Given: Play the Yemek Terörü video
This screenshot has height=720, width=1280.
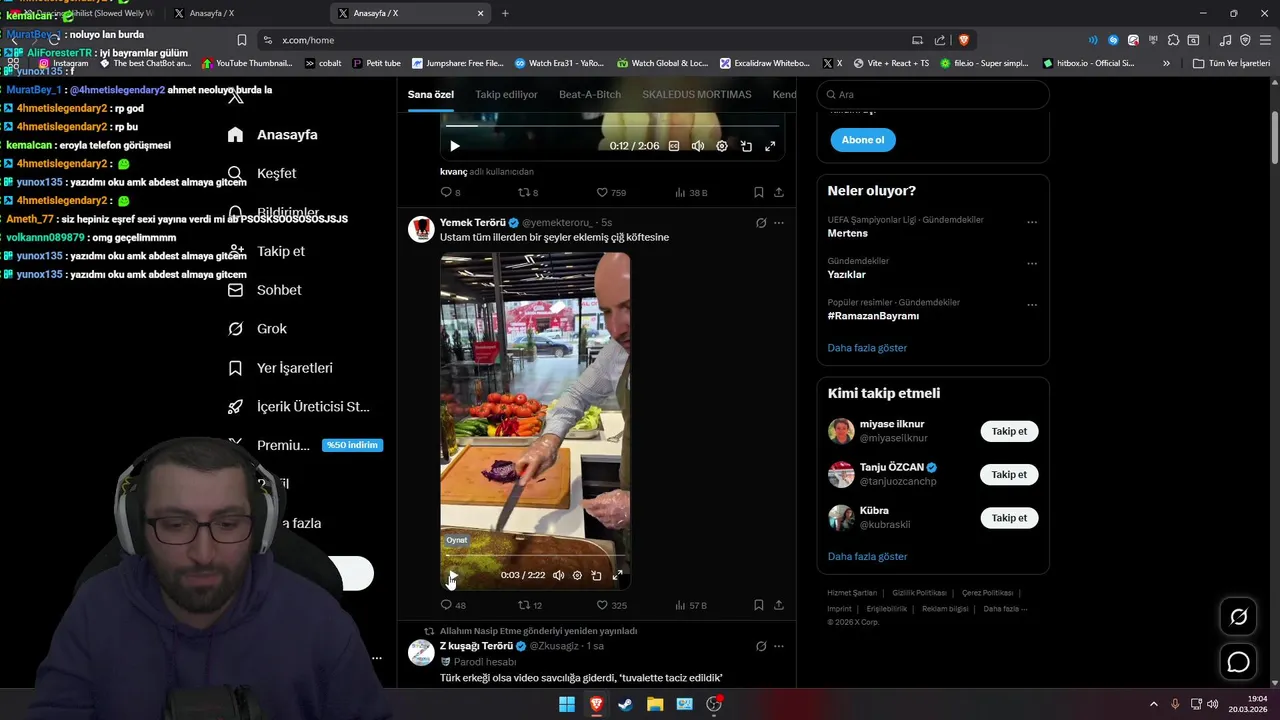Looking at the screenshot, I should click(453, 576).
